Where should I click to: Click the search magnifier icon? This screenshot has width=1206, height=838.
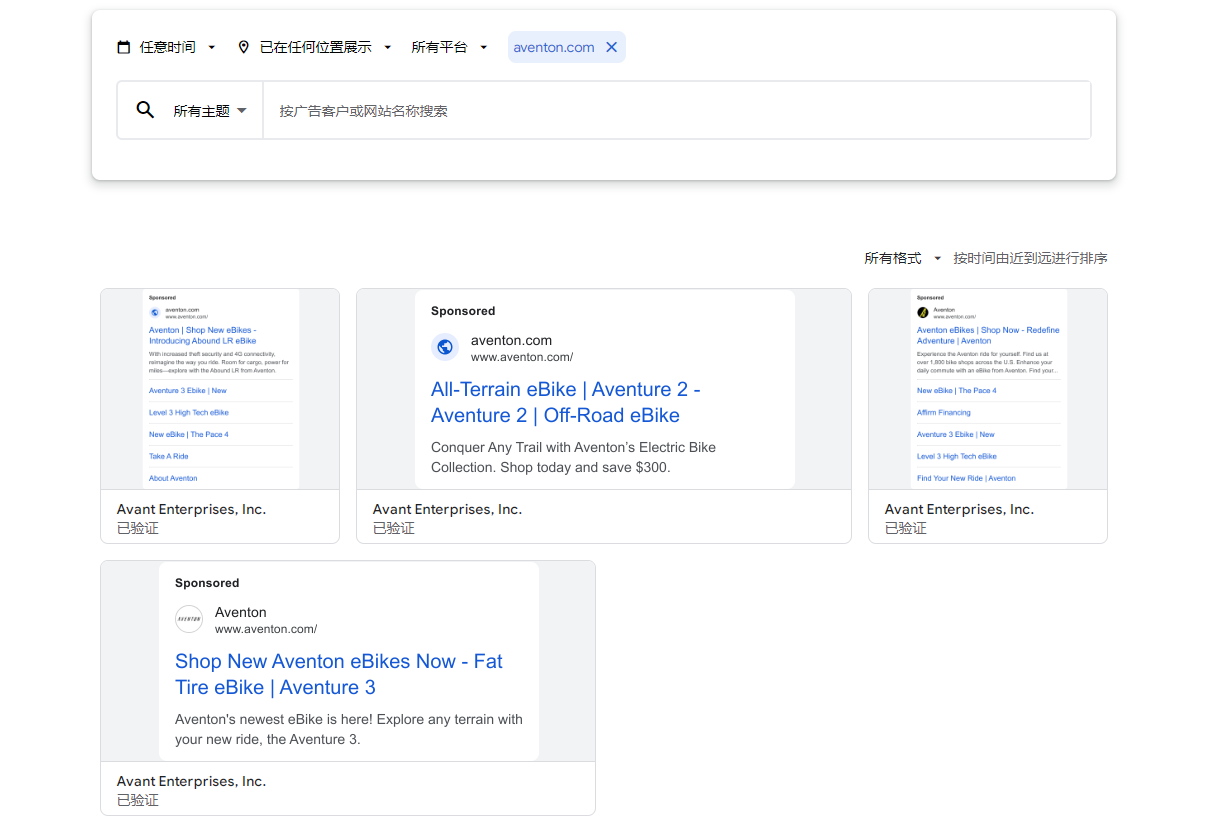point(145,110)
